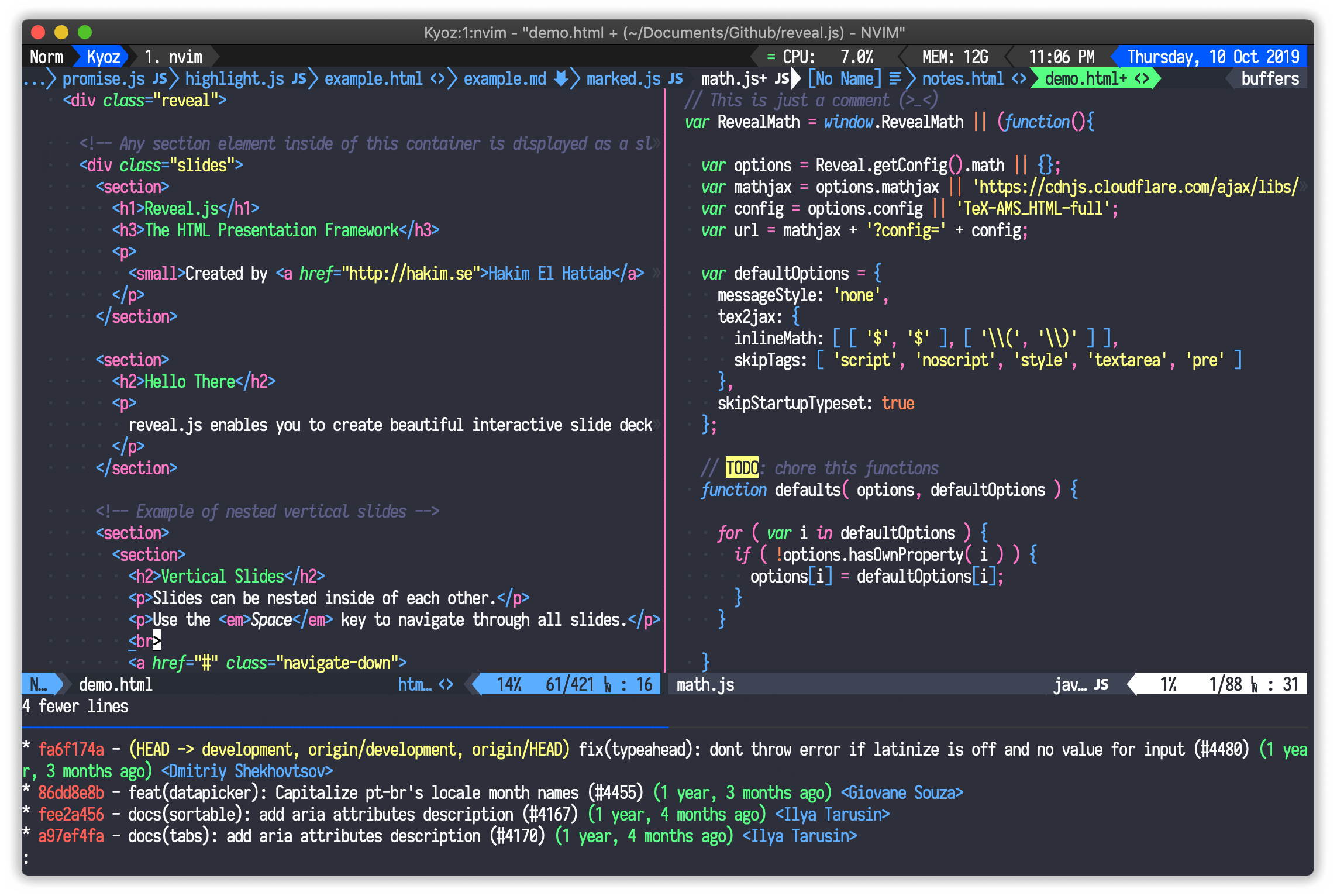Switch to the demo.html+ buffer tab
Image resolution: width=1337 pixels, height=896 pixels.
click(1086, 79)
